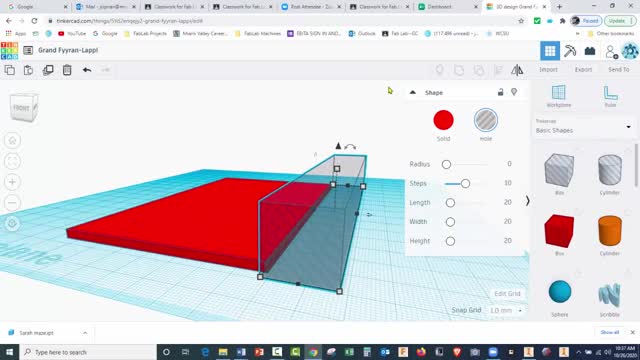Open the Snap Grid size dropdown
Viewport: 640px width, 360px height.
[x=505, y=310]
